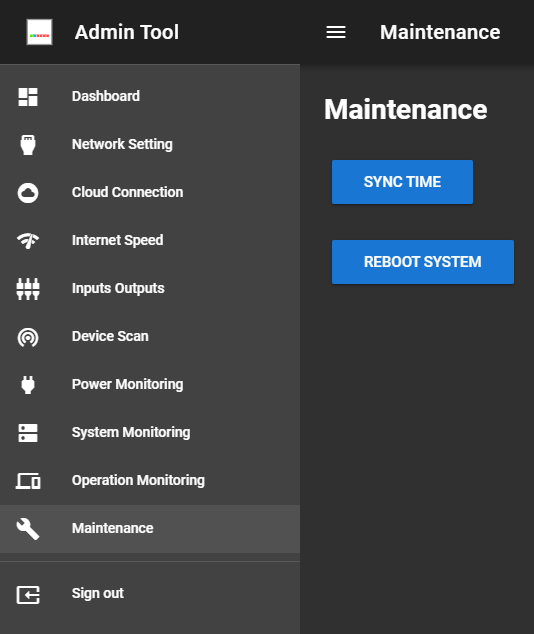Click the Power Monitoring plug icon

(x=28, y=385)
